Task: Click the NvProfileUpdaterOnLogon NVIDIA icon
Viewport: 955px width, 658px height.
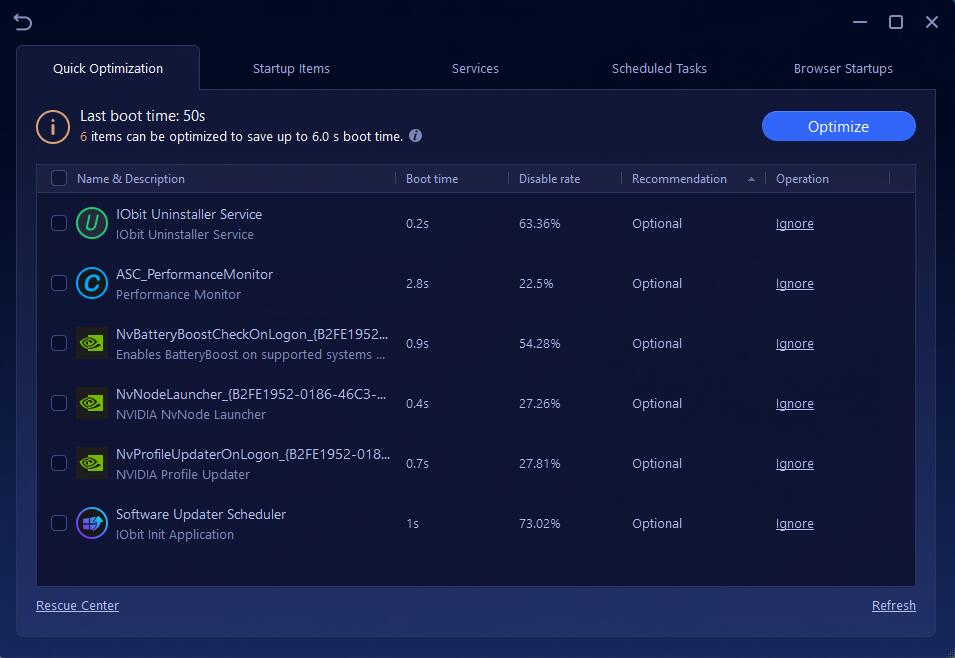Action: pos(92,463)
